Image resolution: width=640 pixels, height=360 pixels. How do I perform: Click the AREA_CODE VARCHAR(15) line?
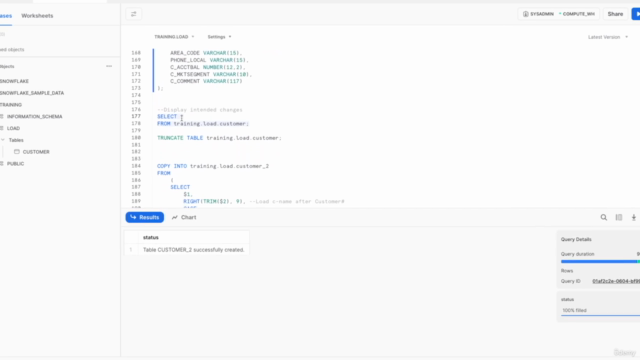point(206,53)
